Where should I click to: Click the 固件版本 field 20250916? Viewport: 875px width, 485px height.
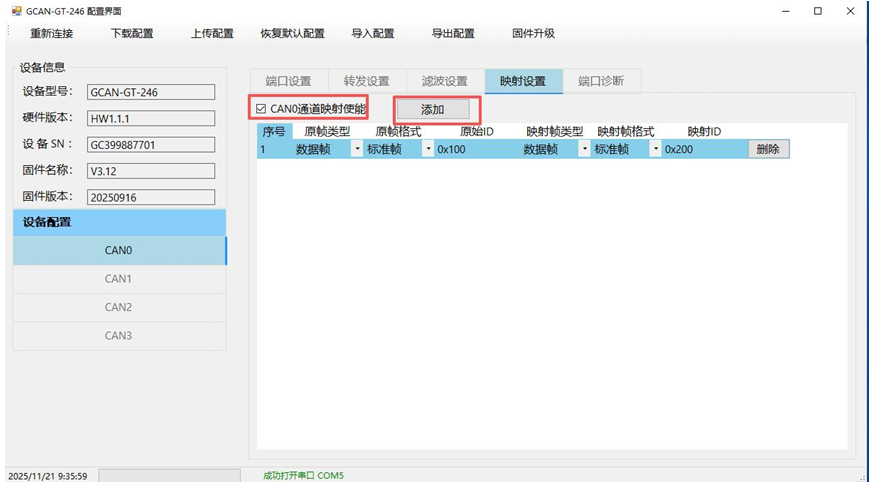click(x=151, y=197)
